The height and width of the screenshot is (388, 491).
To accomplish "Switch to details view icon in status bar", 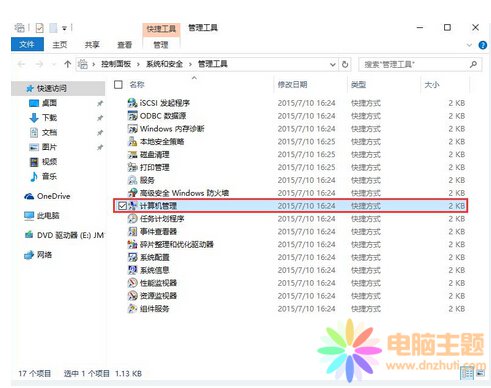I will point(467,373).
